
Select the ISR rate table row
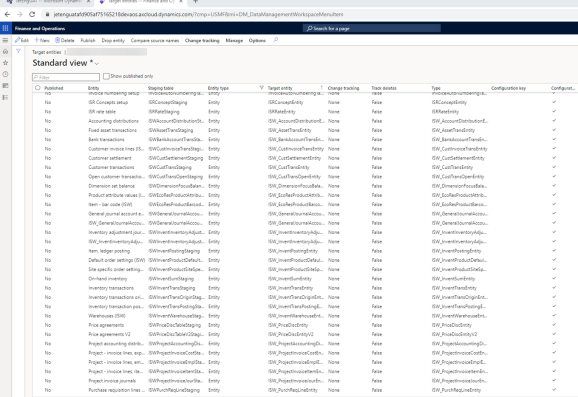pos(305,112)
